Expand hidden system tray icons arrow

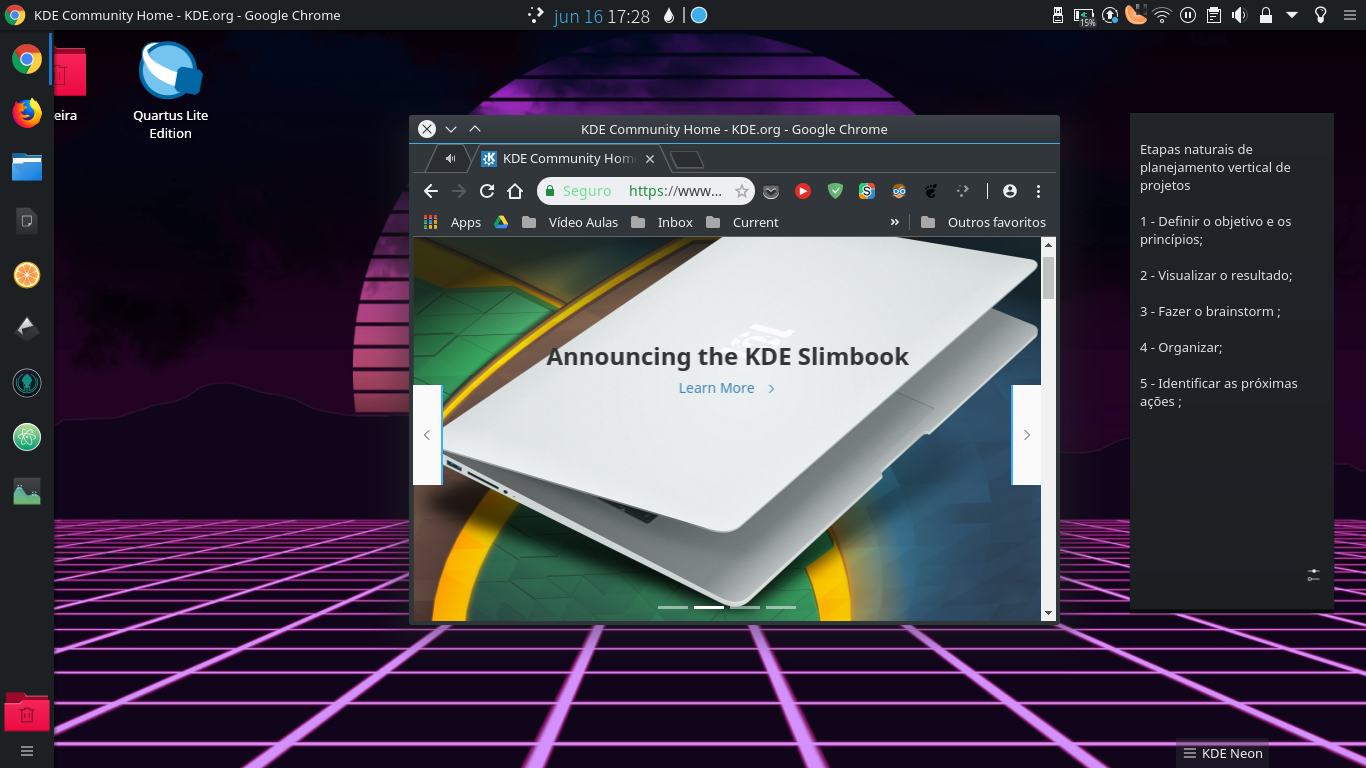[x=1292, y=15]
